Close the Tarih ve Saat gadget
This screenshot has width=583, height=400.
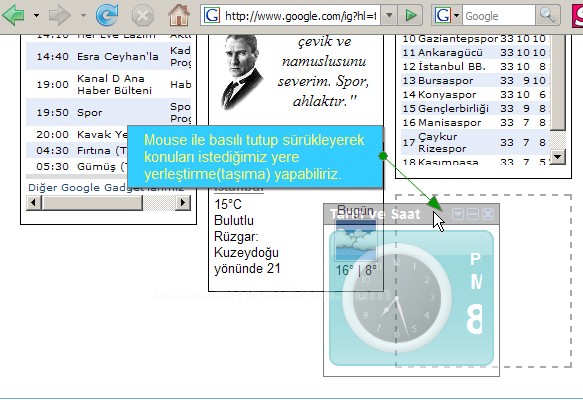coord(488,214)
